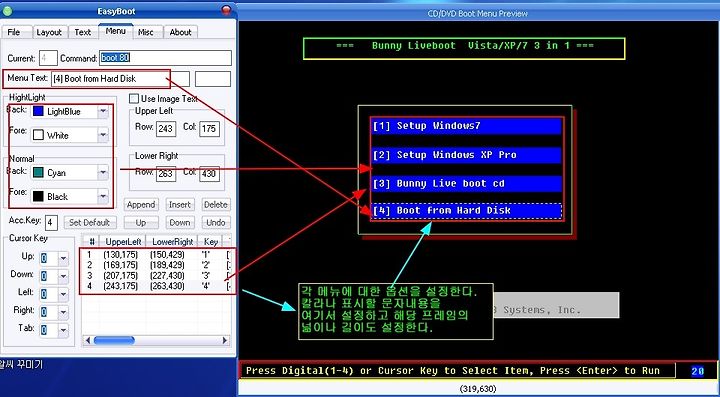The width and height of the screenshot is (720, 397).
Task: Click the Up button to move item
Action: click(141, 223)
